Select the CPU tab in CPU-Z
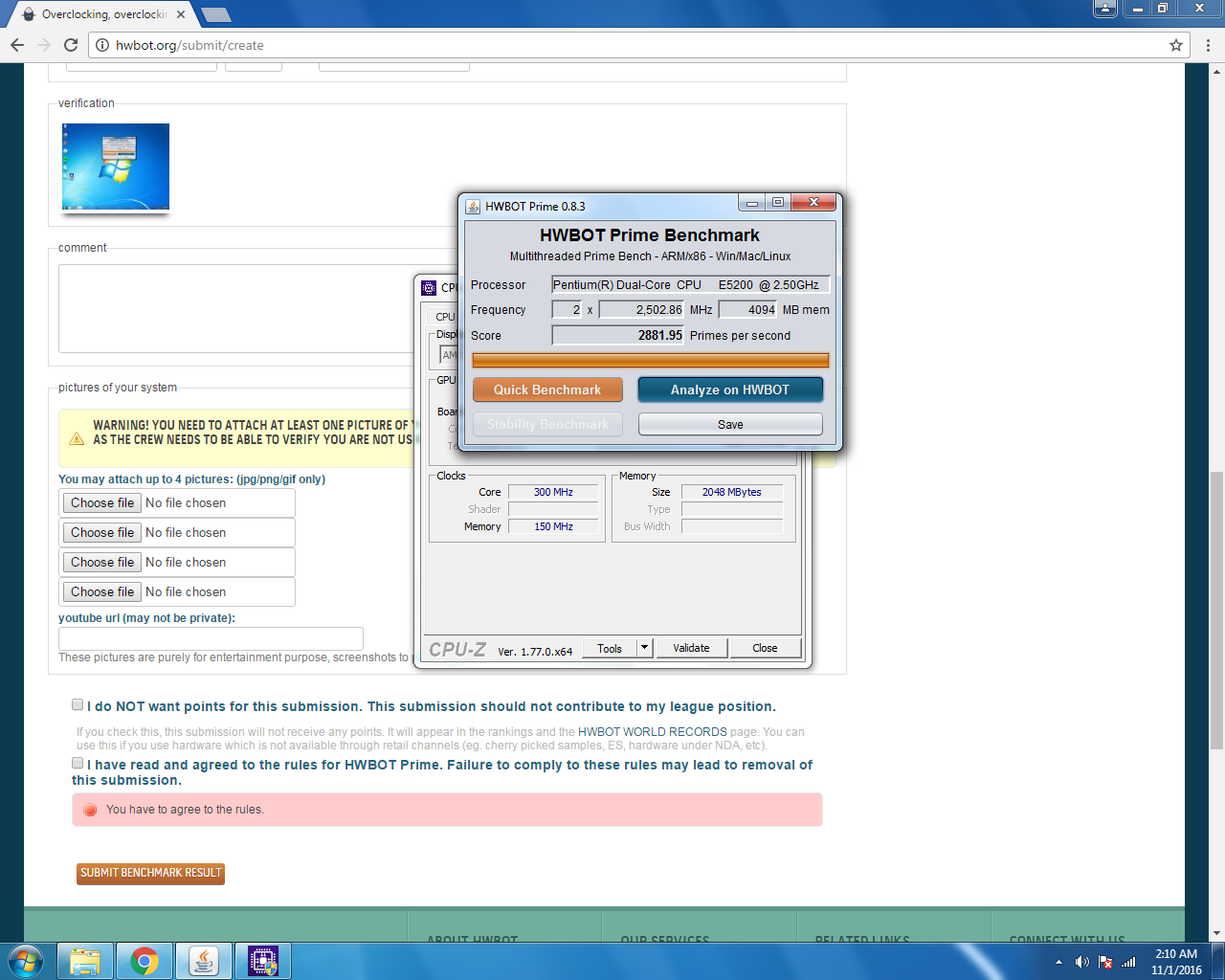The image size is (1225, 980). 445,317
